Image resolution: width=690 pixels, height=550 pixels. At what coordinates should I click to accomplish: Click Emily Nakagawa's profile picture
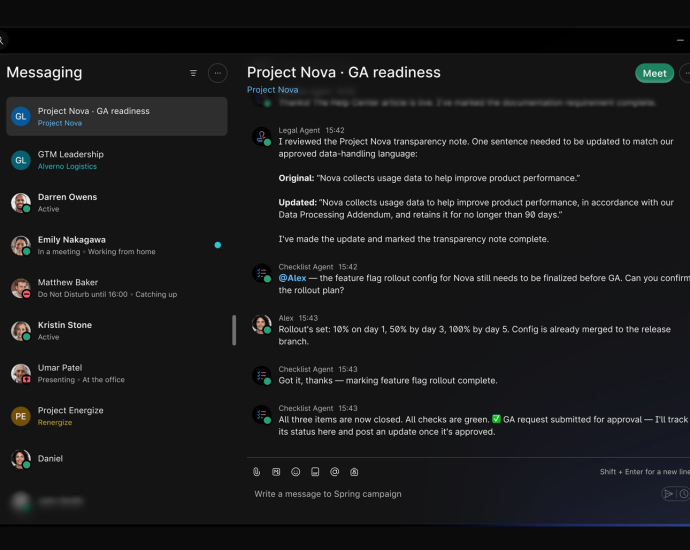click(21, 246)
